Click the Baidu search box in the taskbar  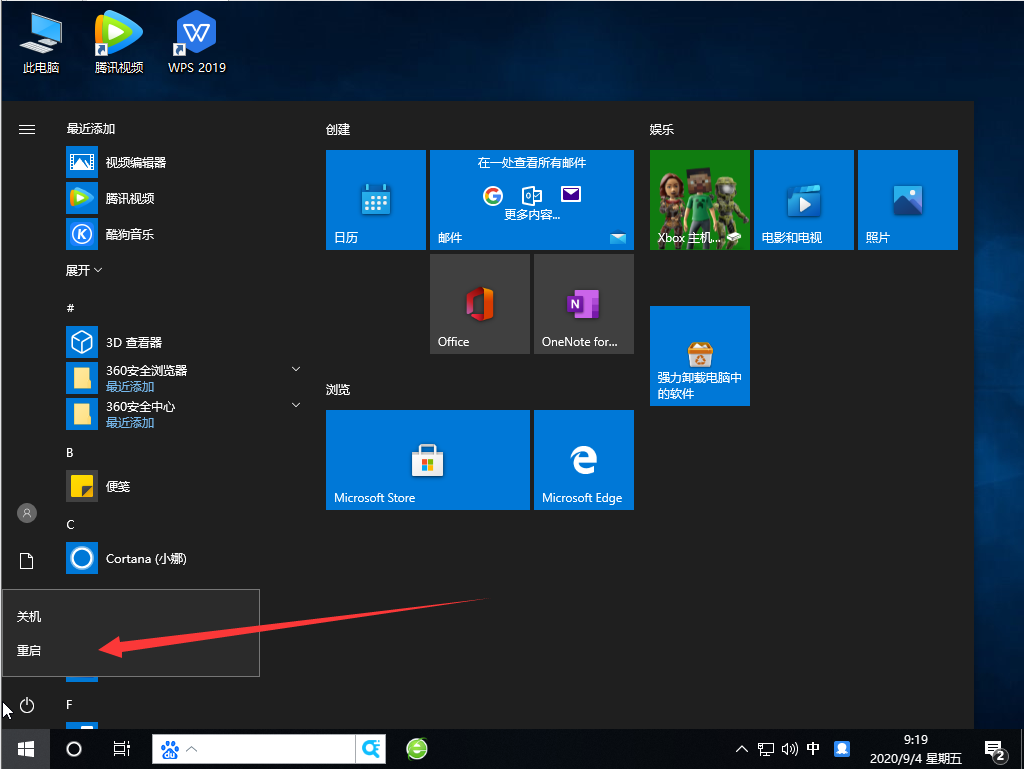(x=270, y=748)
